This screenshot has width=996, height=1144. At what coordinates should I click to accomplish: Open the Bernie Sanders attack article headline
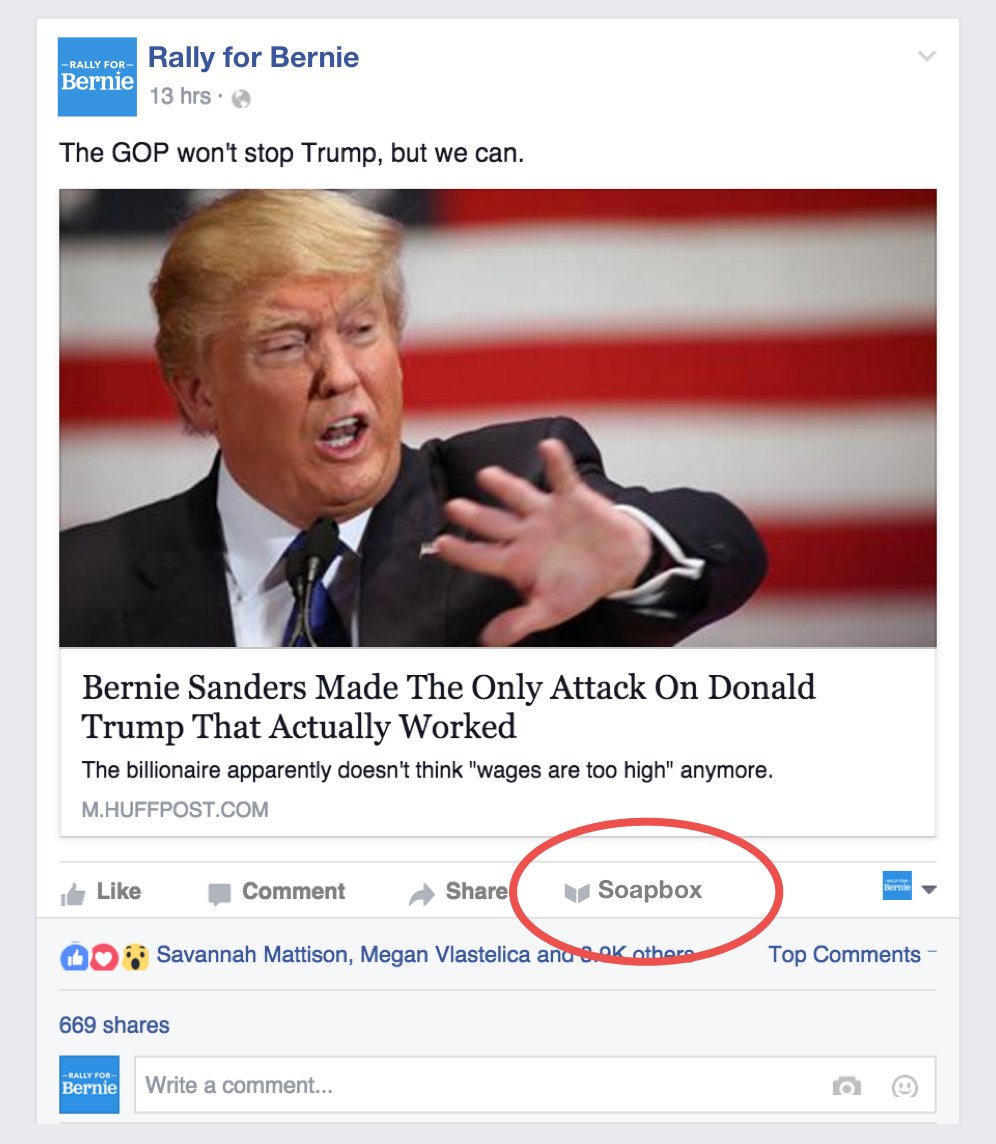(449, 706)
